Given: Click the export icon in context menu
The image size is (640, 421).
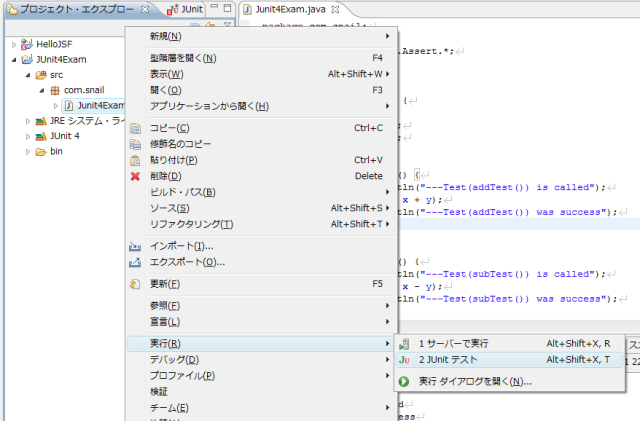Looking at the screenshot, I should [135, 262].
